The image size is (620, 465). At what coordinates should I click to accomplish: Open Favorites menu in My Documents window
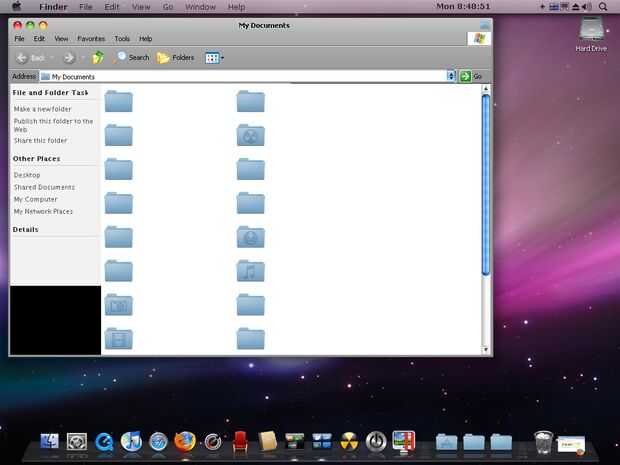click(91, 39)
